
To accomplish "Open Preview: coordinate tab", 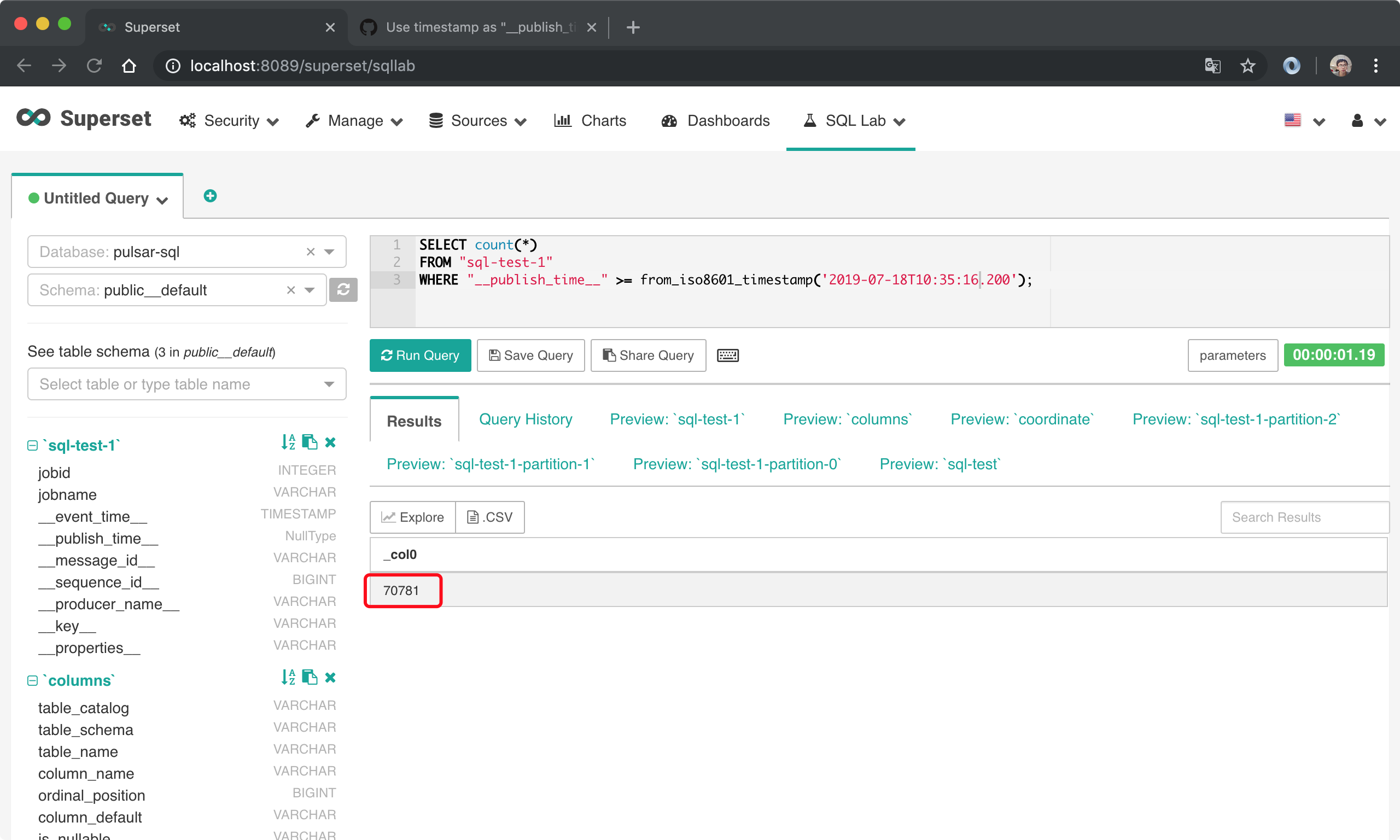I will (1022, 419).
